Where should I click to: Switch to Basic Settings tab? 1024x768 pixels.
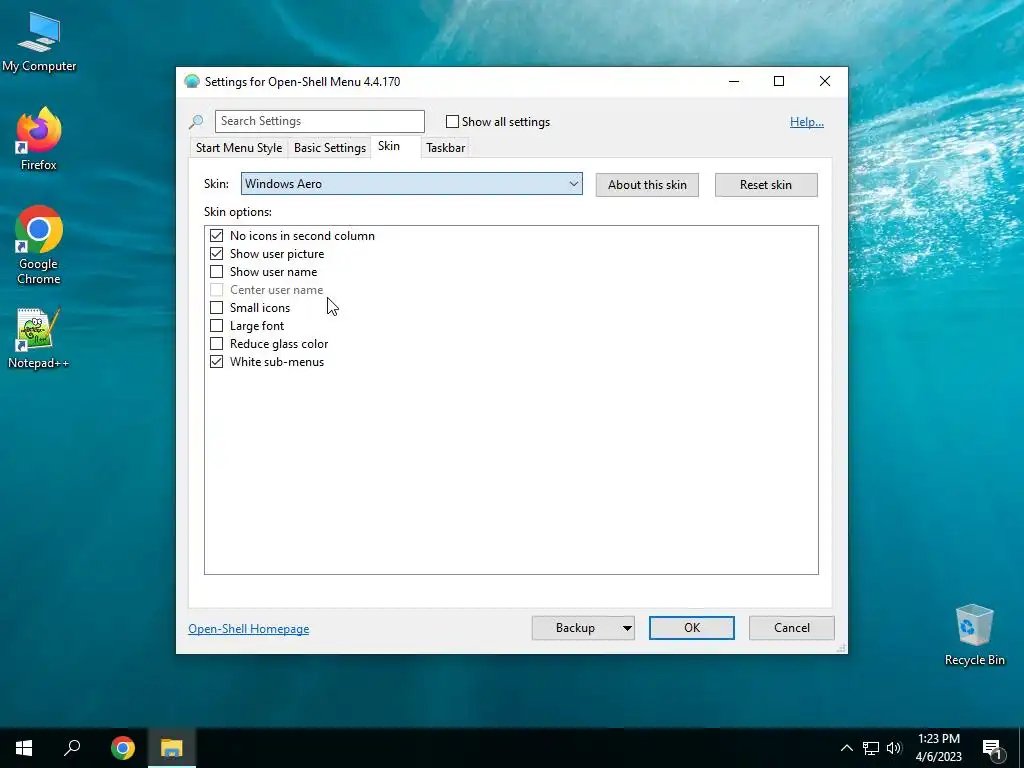(x=330, y=148)
